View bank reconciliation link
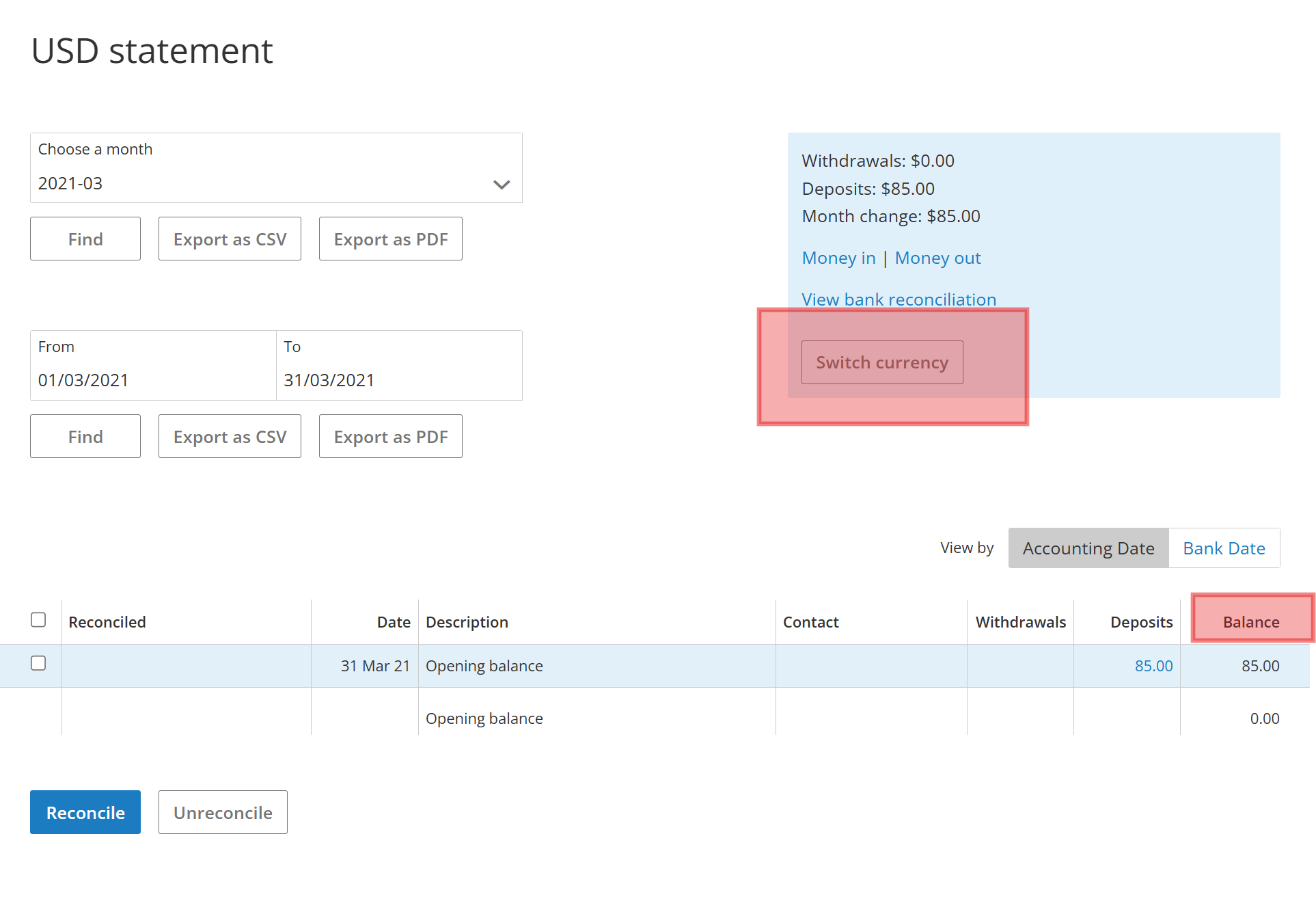 point(899,299)
